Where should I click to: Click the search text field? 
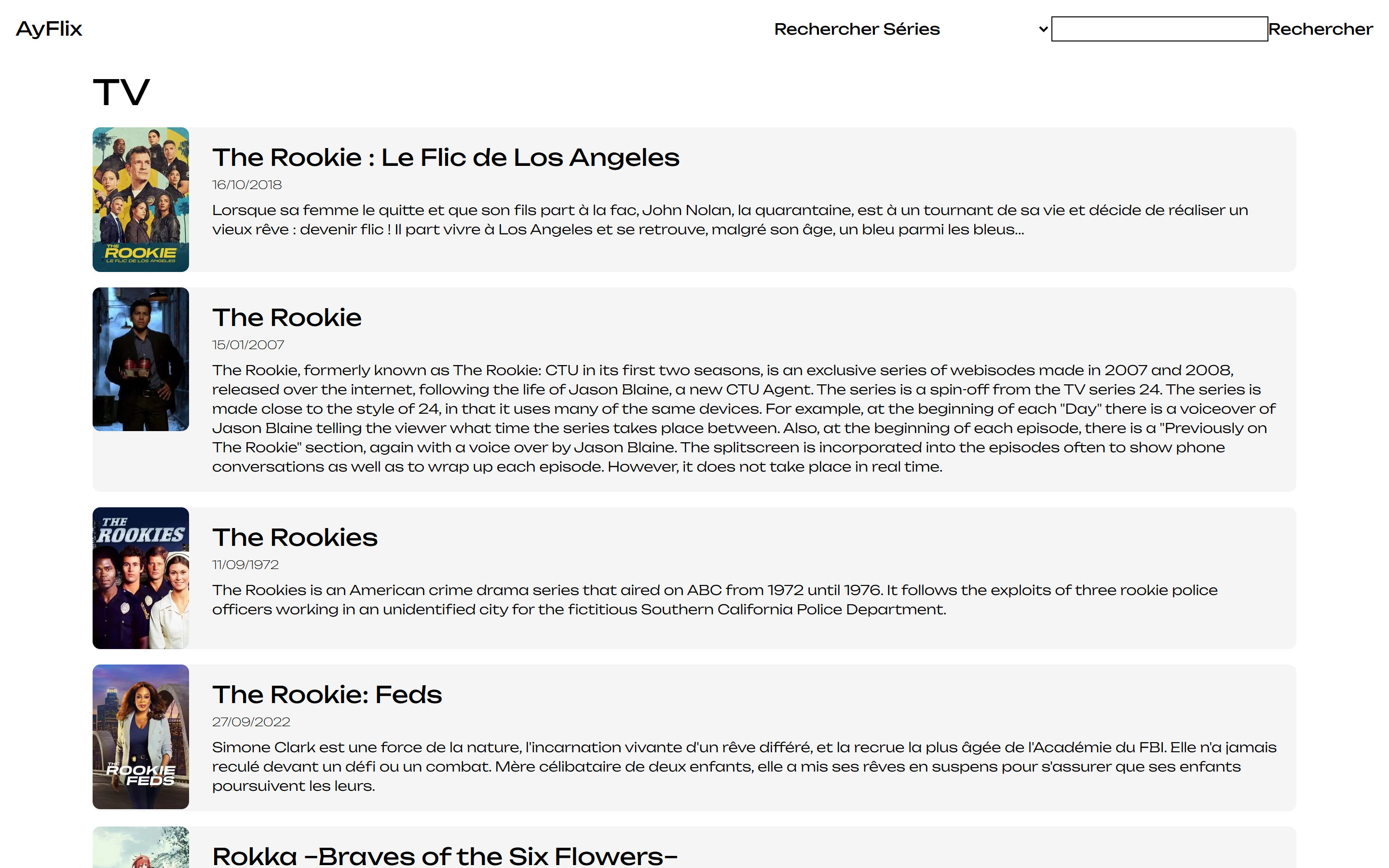[x=1159, y=29]
